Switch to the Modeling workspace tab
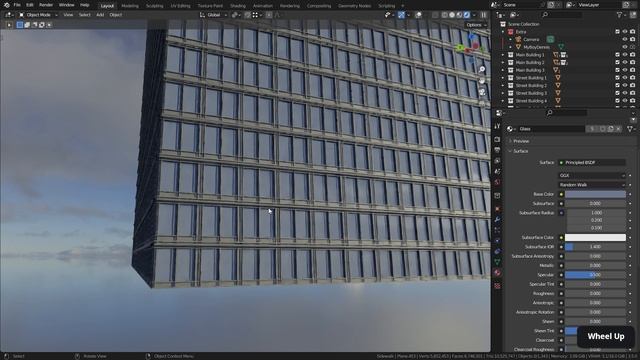This screenshot has height=360, width=640. click(130, 6)
